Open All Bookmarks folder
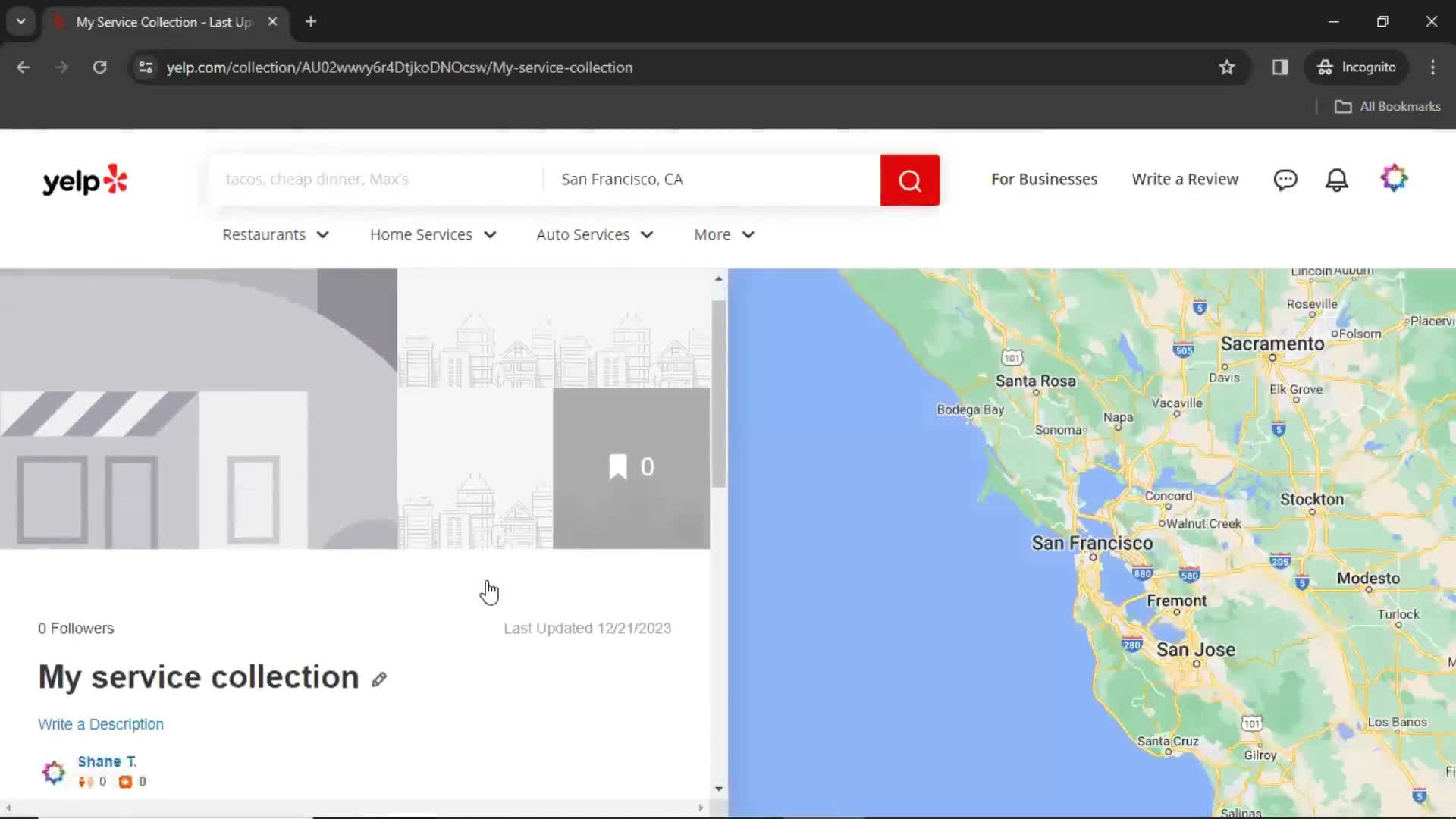Screen dimensions: 1456x819 (x=1387, y=107)
